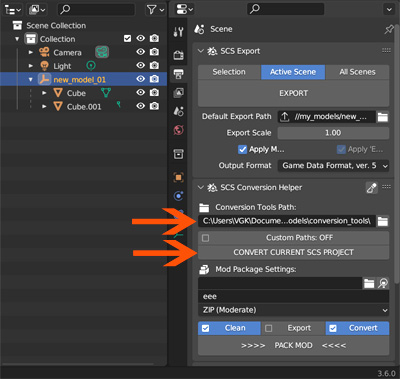400x379 pixels.
Task: Hide Collection in viewport
Action: (x=141, y=39)
